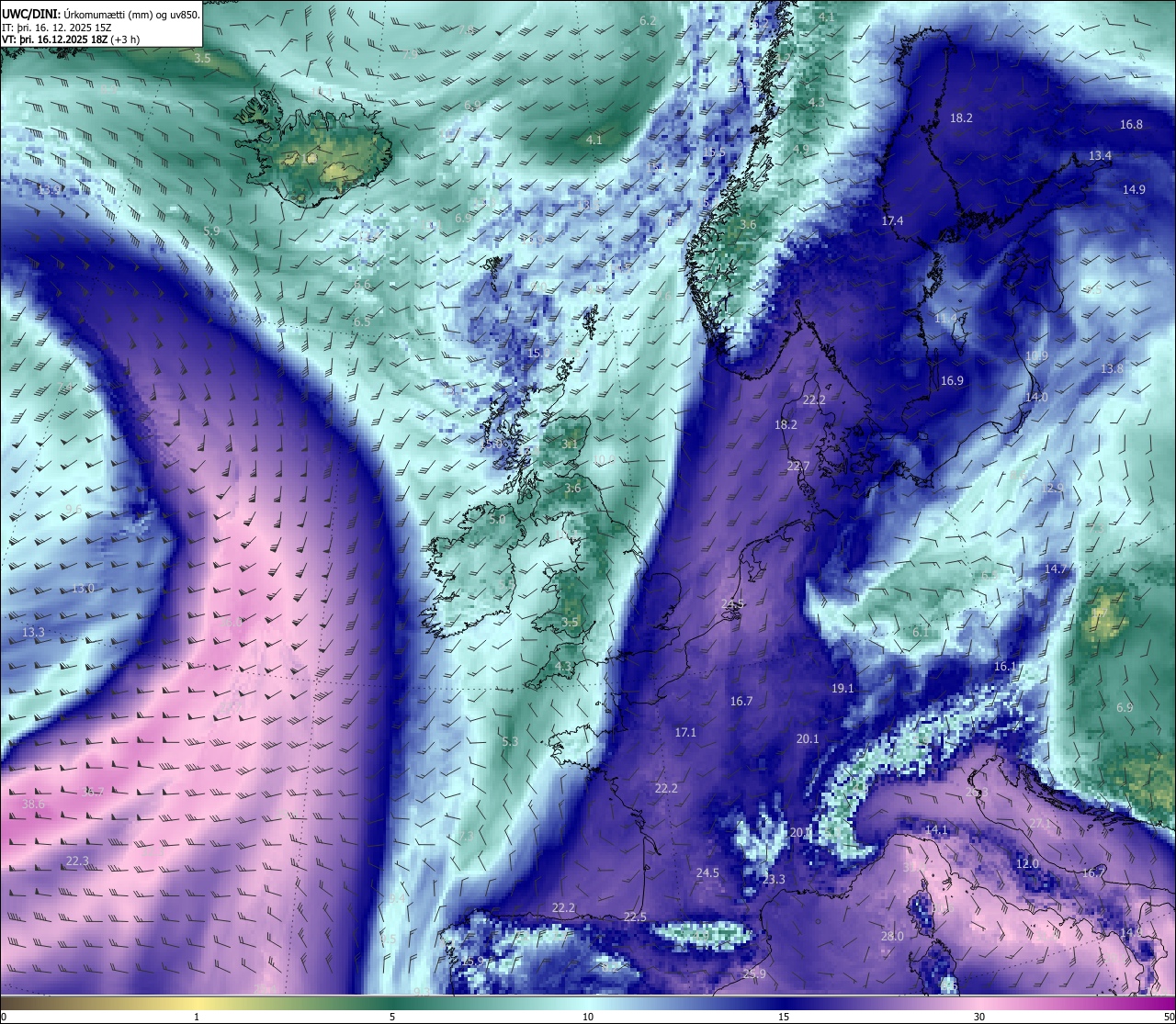The height and width of the screenshot is (1024, 1176).
Task: Click the 19.1 value on the map
Action: pos(842,688)
